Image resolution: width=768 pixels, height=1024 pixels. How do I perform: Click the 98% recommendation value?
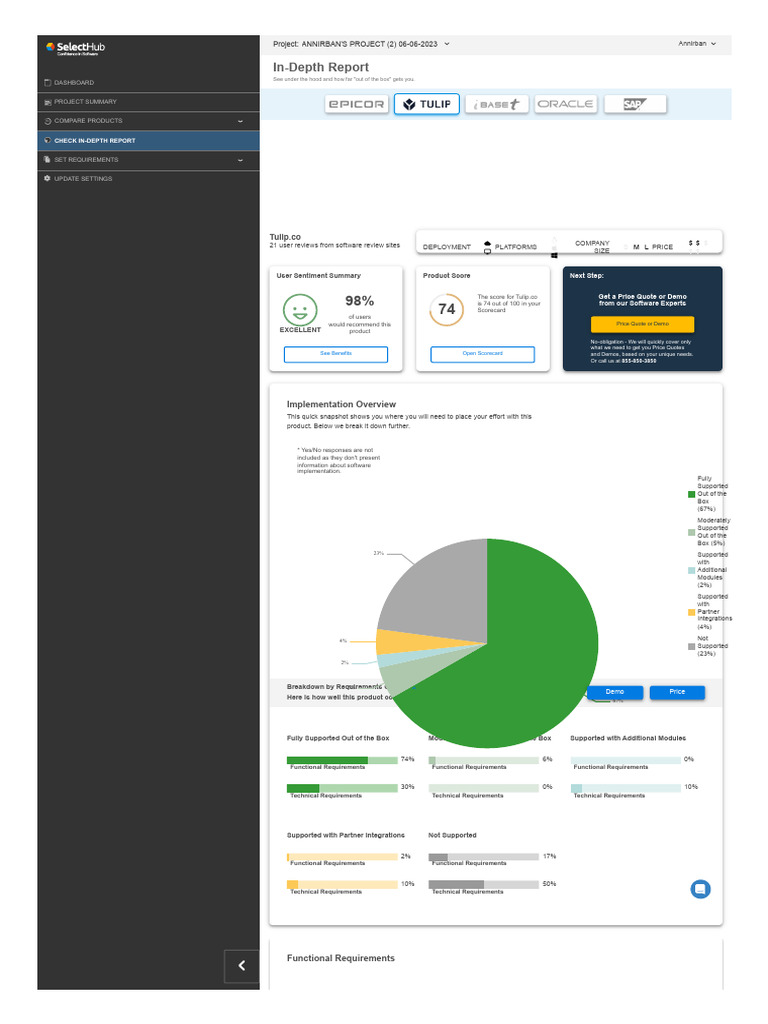pos(359,301)
